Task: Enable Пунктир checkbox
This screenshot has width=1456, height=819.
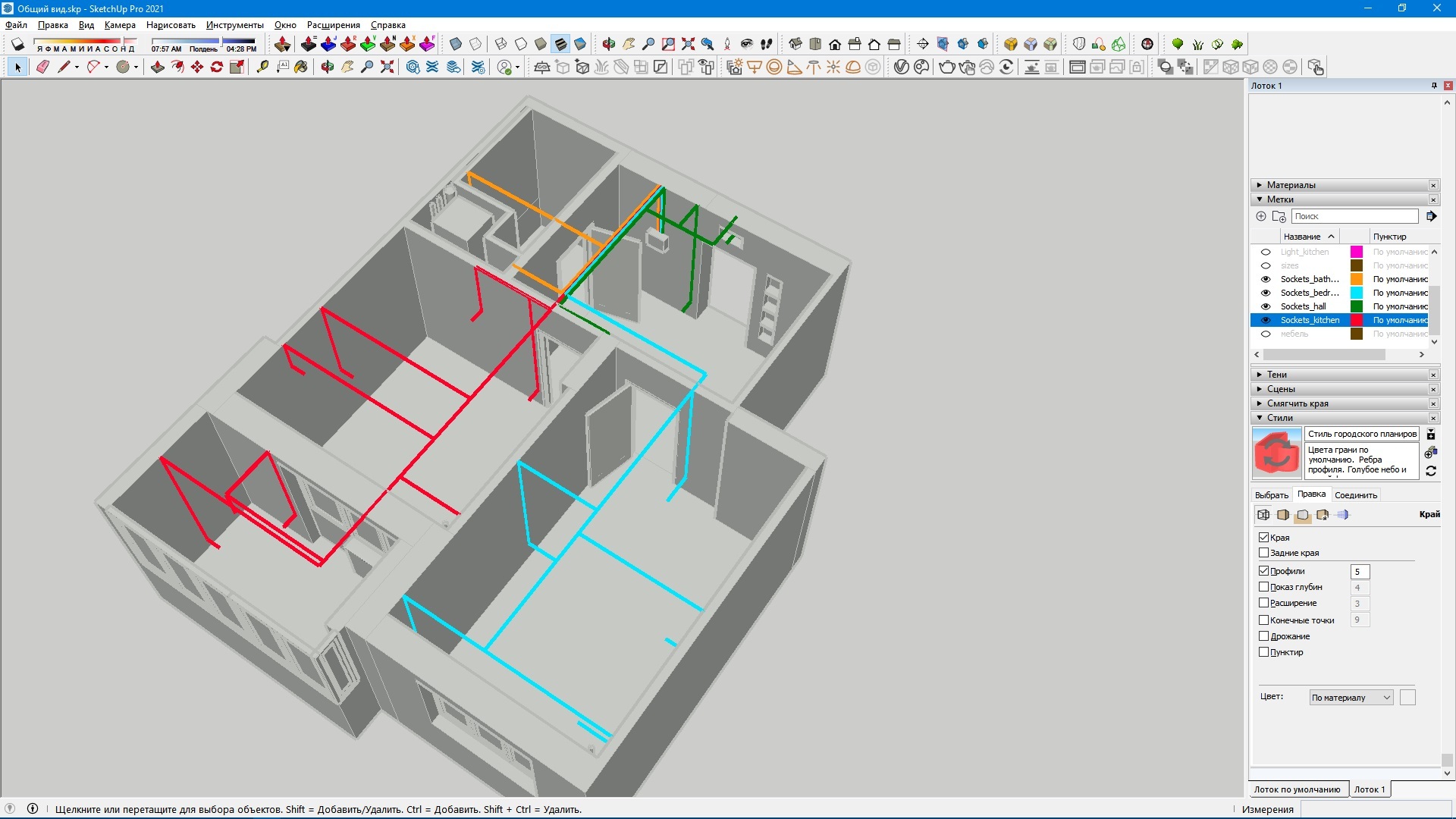Action: pyautogui.click(x=1264, y=652)
